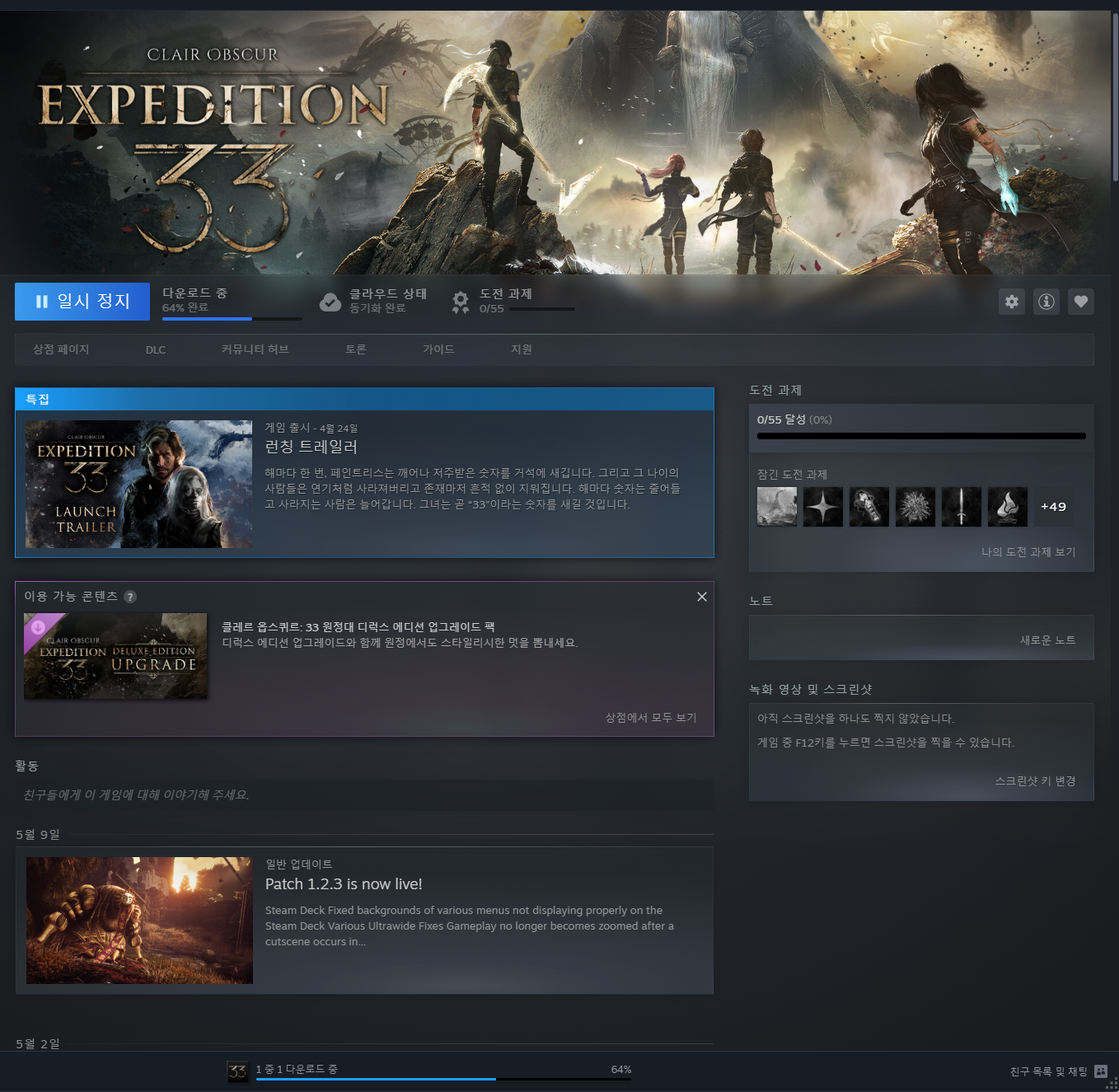Viewport: 1119px width, 1092px height.
Task: Click the 33 game icon in download bar
Action: 237,1071
